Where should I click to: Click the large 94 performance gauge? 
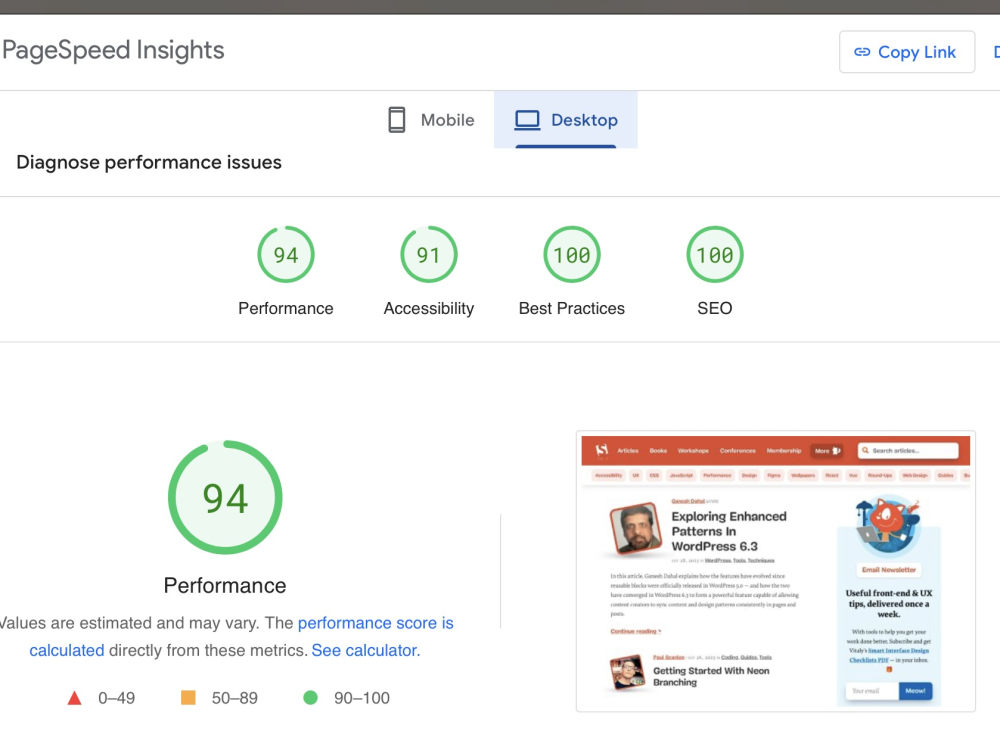(x=225, y=497)
